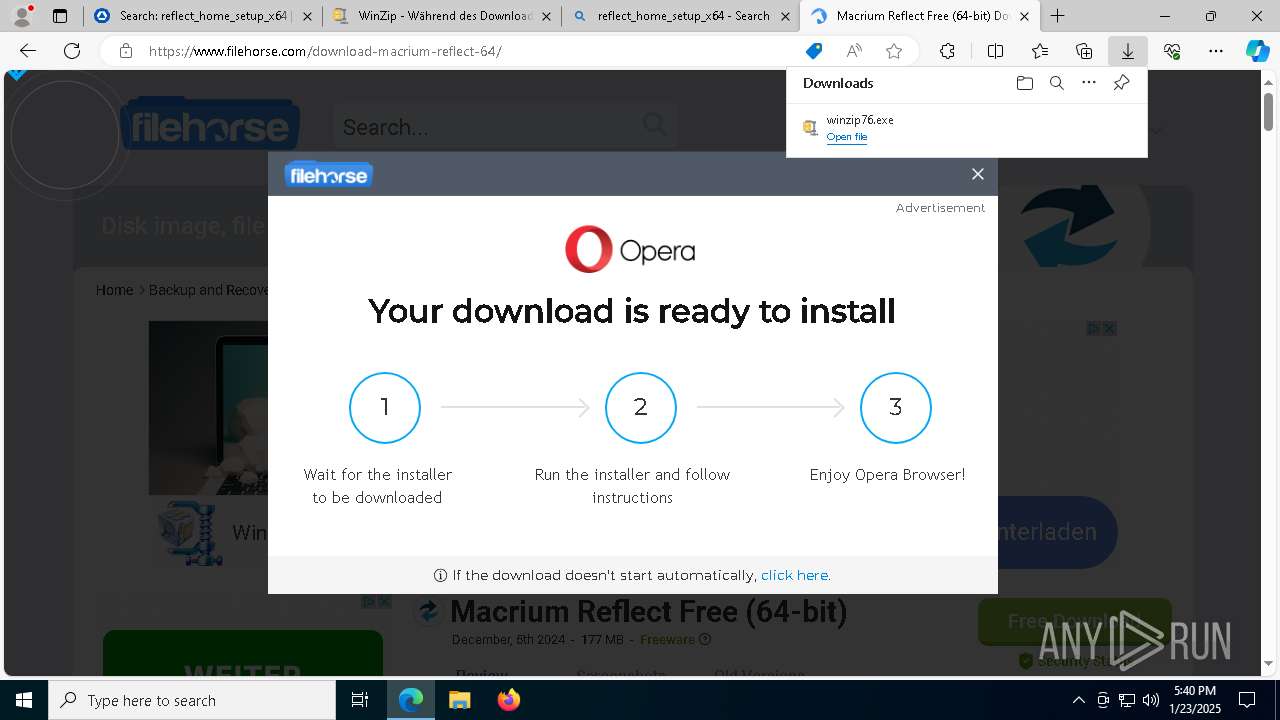
Task: Activate the Read aloud icon
Action: coord(854,51)
